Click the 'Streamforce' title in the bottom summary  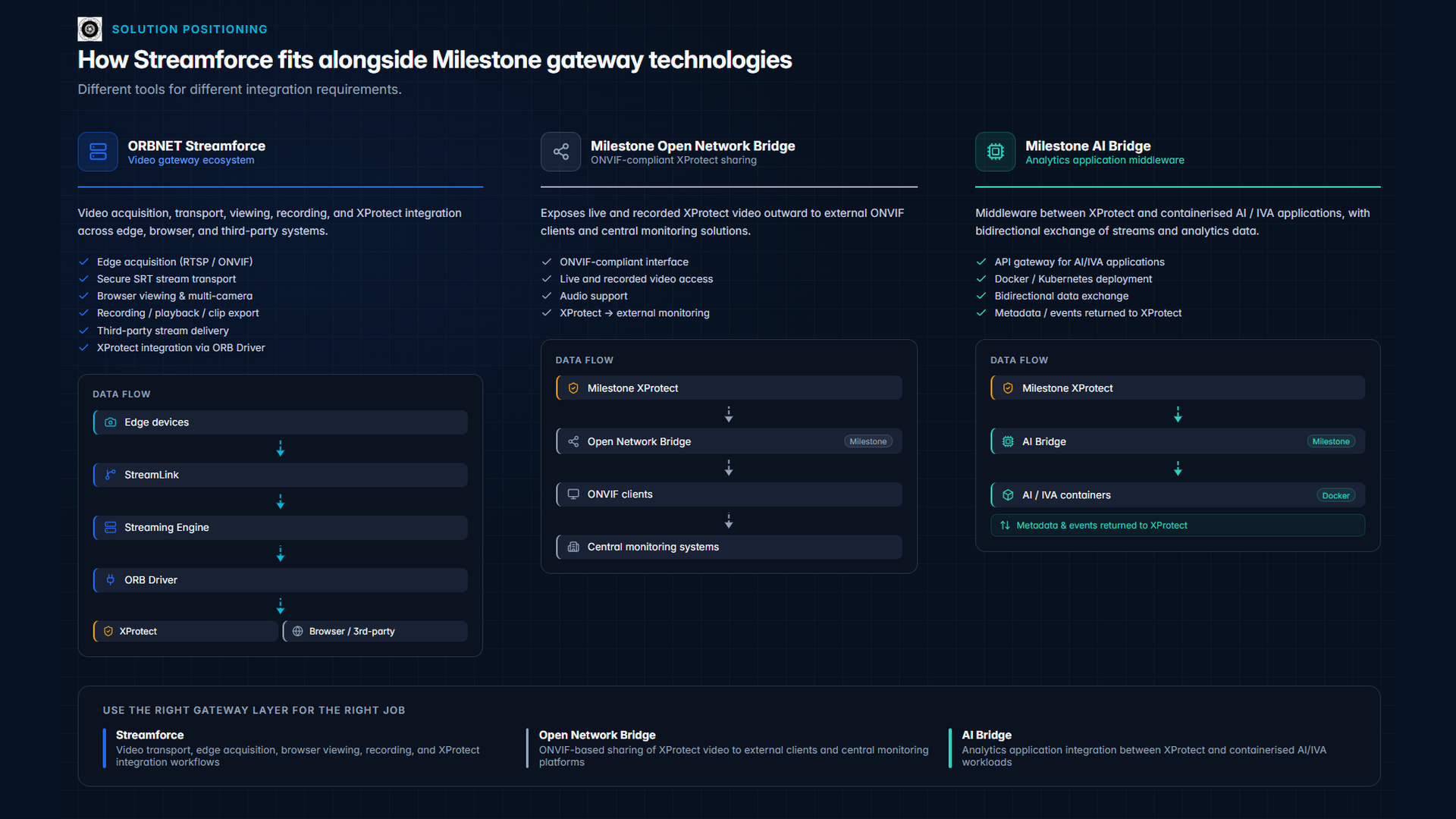tap(149, 735)
